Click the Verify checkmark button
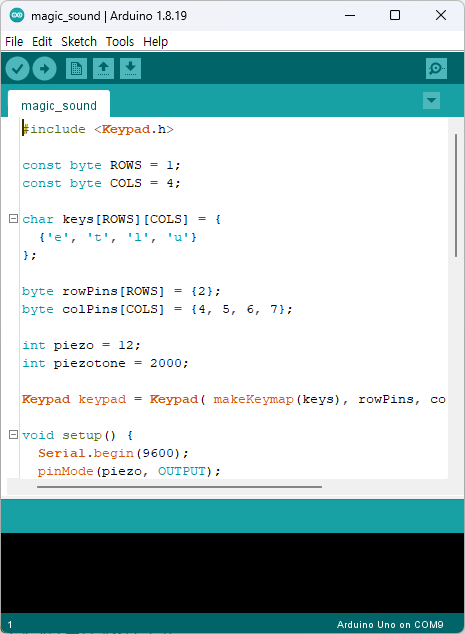Screen dimensions: 465x634 pos(17,69)
